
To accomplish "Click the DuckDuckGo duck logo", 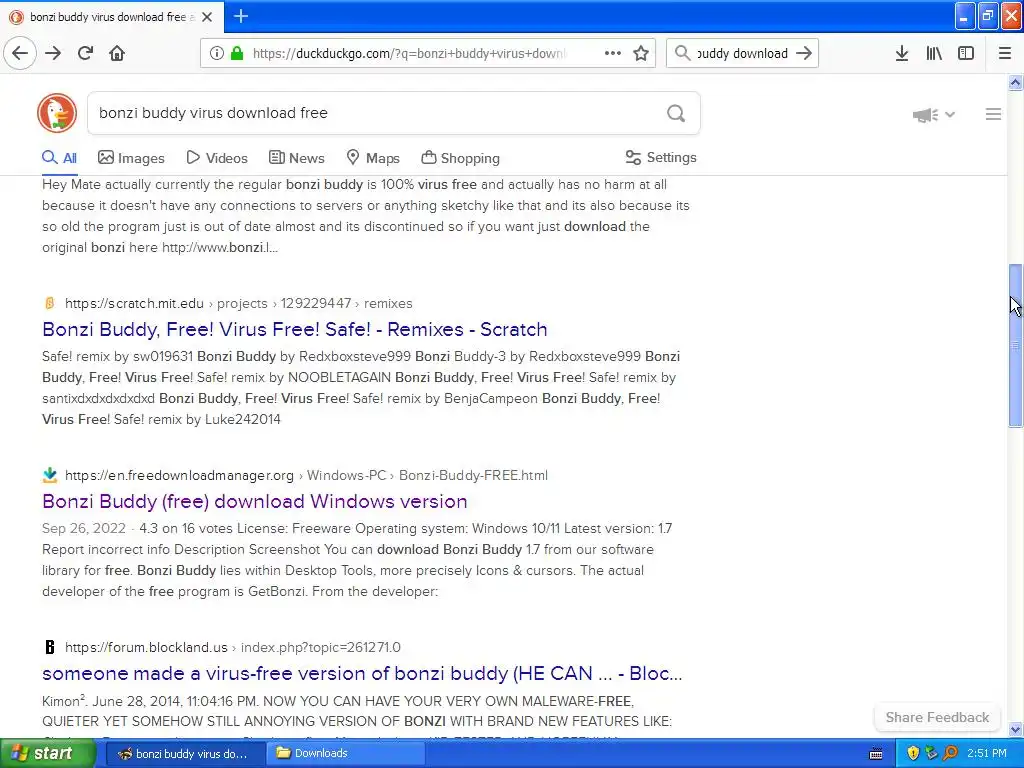I will point(57,113).
